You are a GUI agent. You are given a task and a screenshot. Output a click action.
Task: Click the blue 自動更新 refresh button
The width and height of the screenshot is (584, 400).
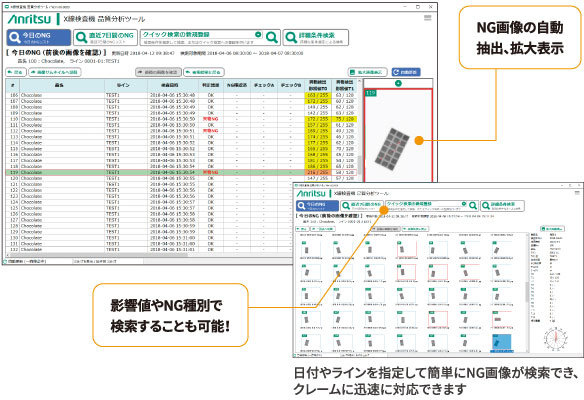(406, 72)
